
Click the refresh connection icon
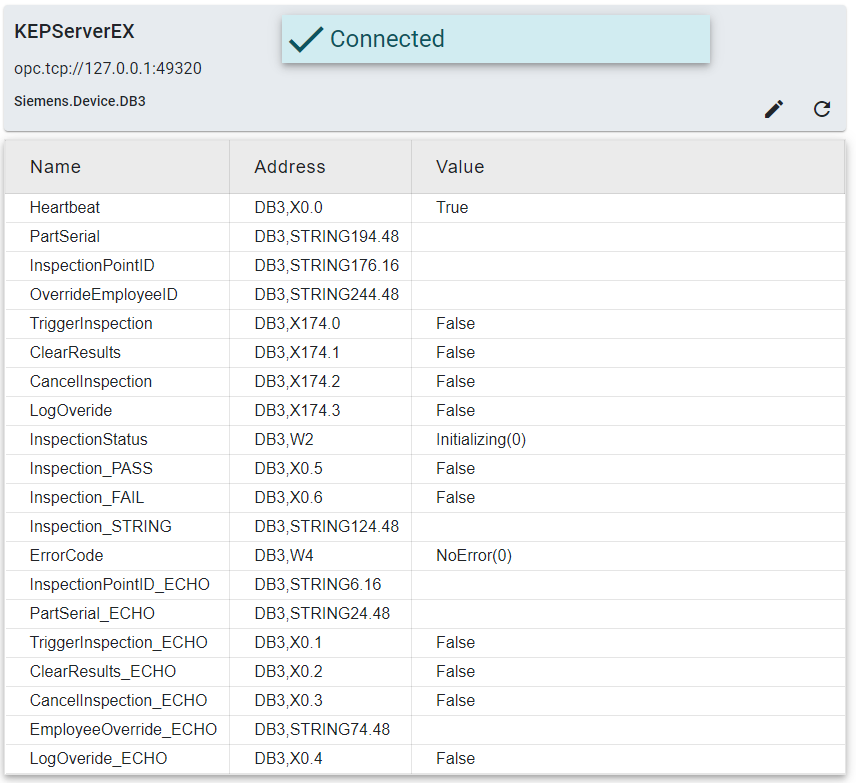click(822, 109)
